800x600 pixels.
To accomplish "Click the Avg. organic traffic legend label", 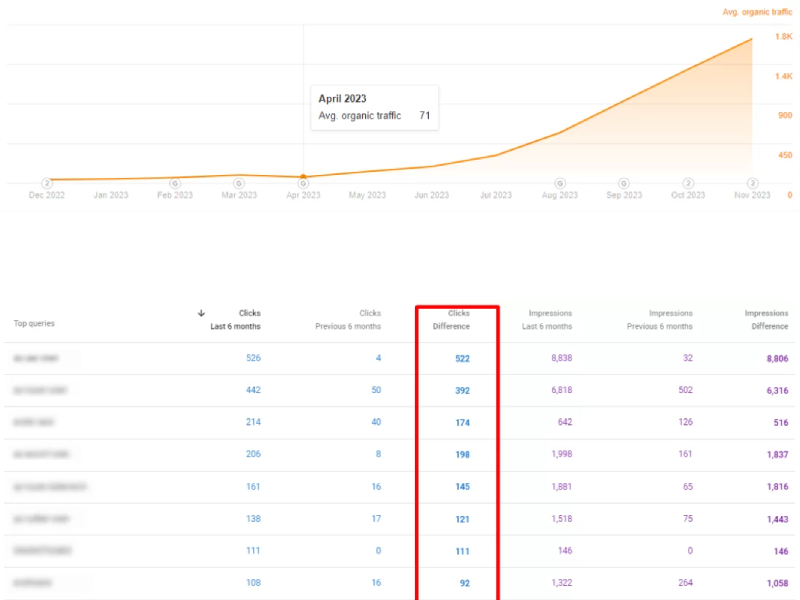I will [757, 12].
